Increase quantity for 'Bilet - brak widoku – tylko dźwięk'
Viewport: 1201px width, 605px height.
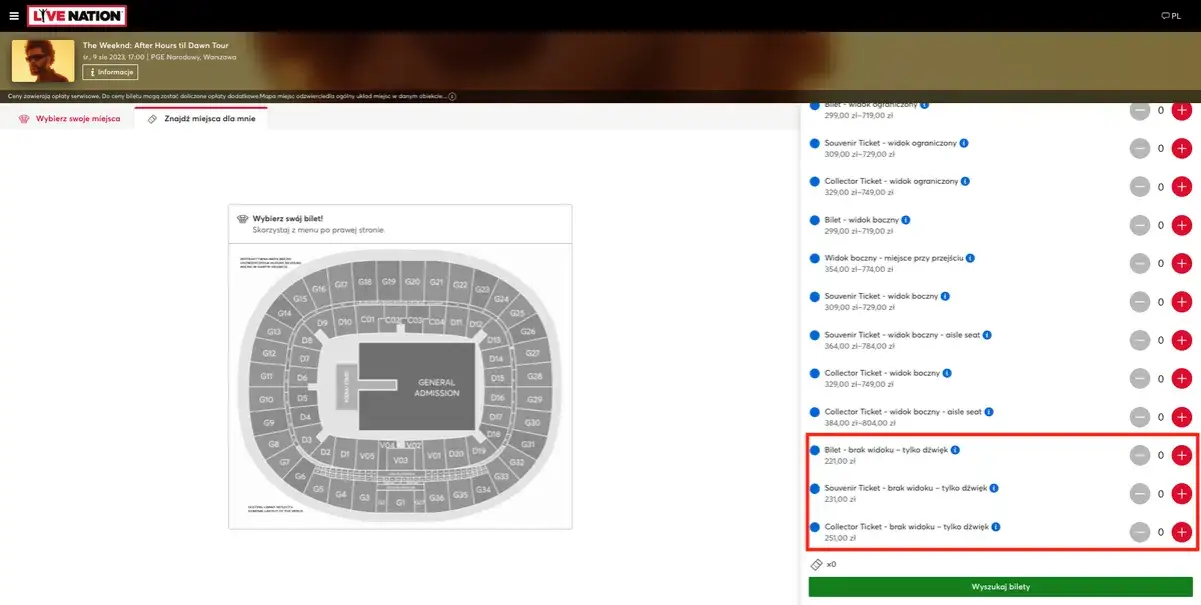pos(1180,455)
